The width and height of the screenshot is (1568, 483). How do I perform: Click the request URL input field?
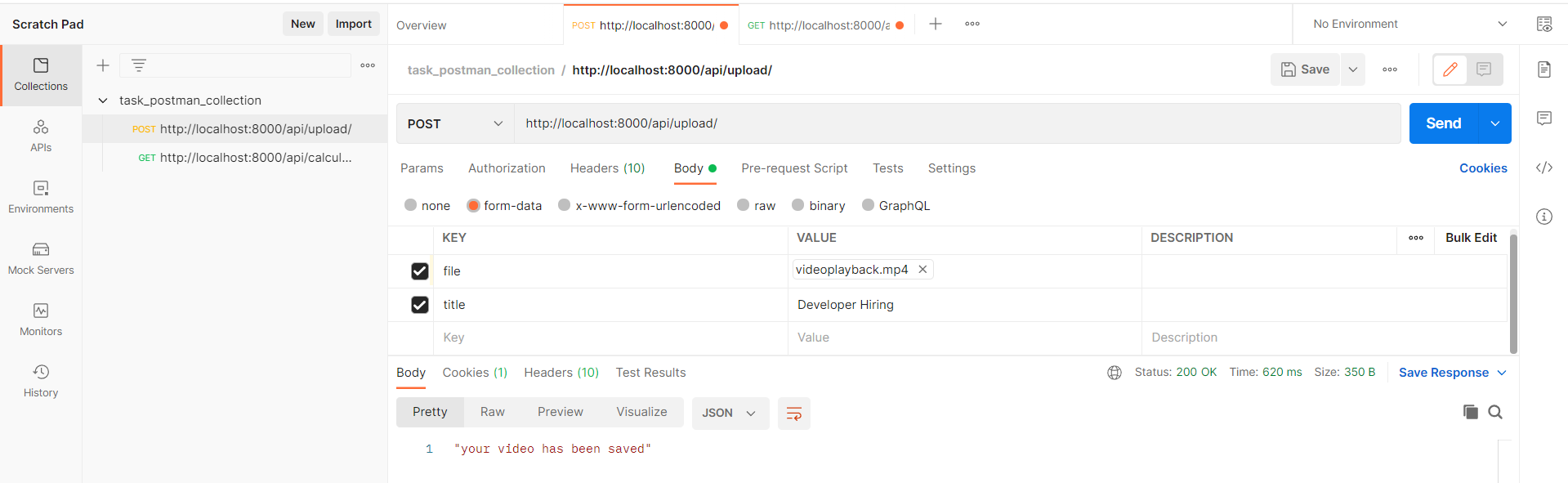[x=957, y=123]
